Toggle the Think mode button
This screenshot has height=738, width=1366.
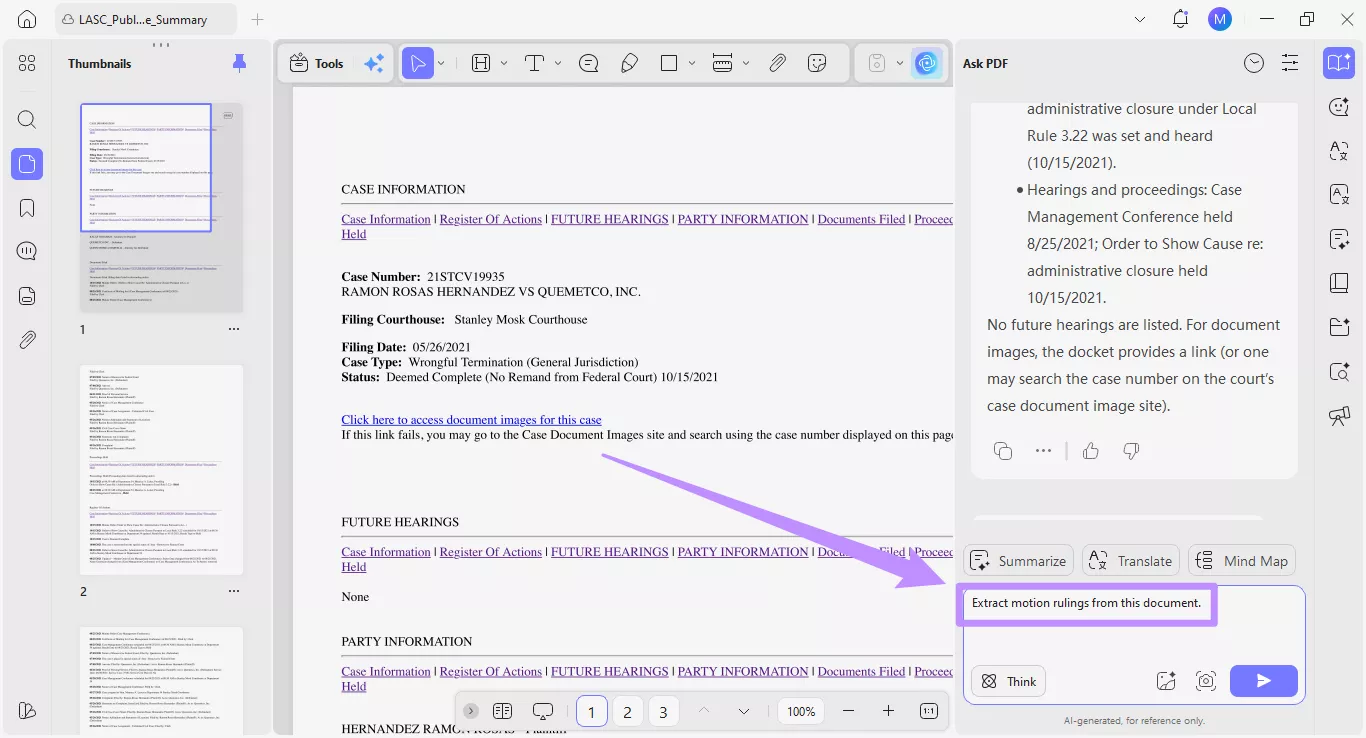1008,681
